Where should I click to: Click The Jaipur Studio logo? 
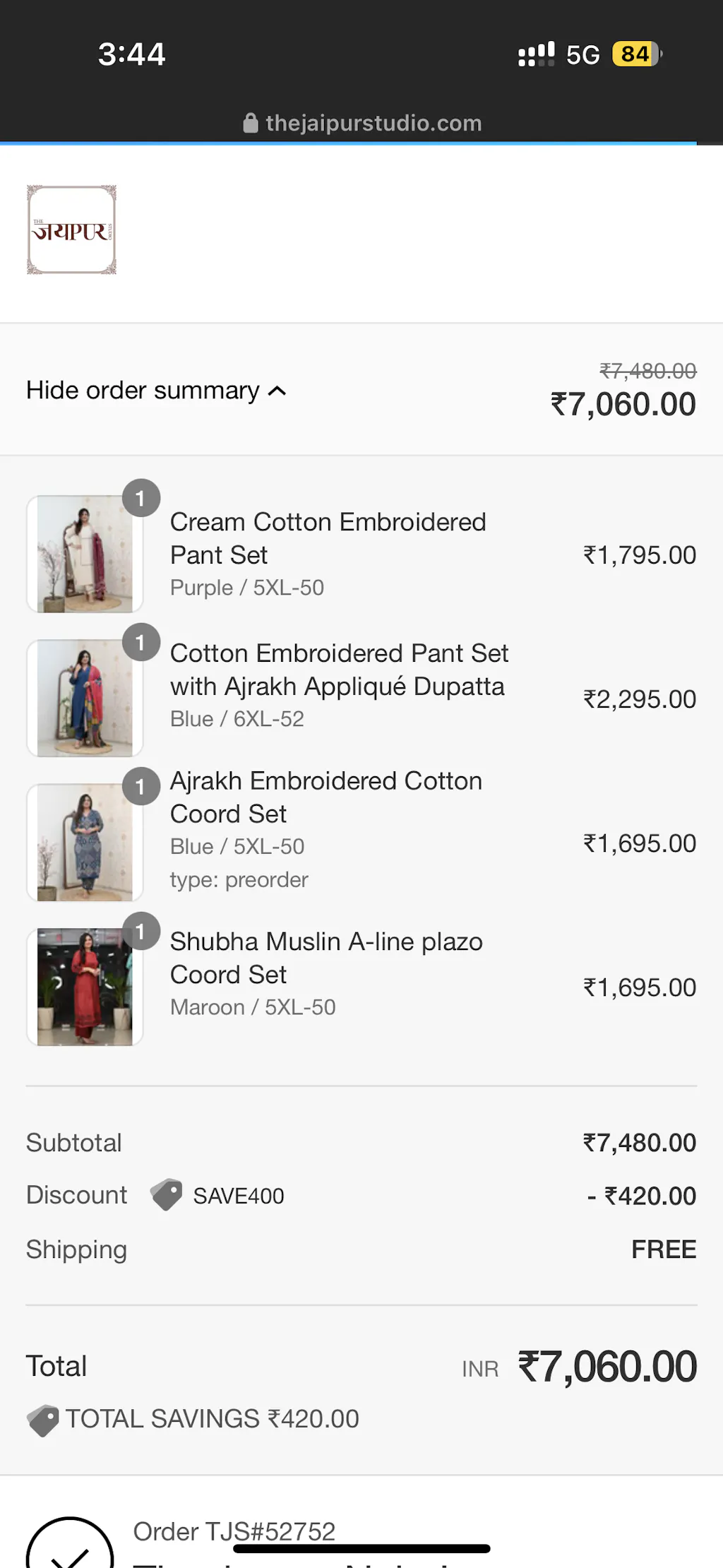(x=71, y=230)
